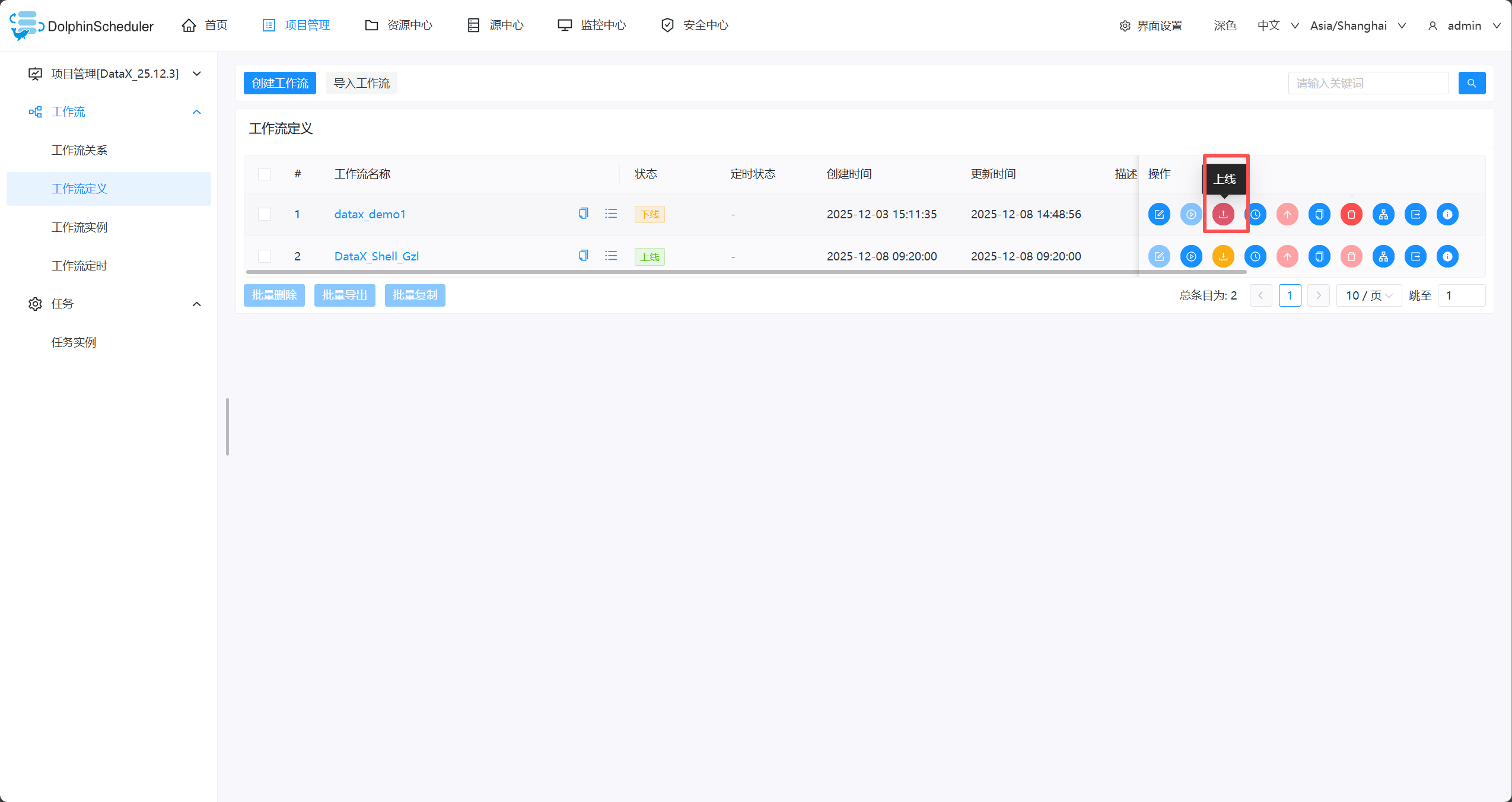Open the 10 / 页 page size dropdown
The height and width of the screenshot is (802, 1512).
tap(1368, 295)
